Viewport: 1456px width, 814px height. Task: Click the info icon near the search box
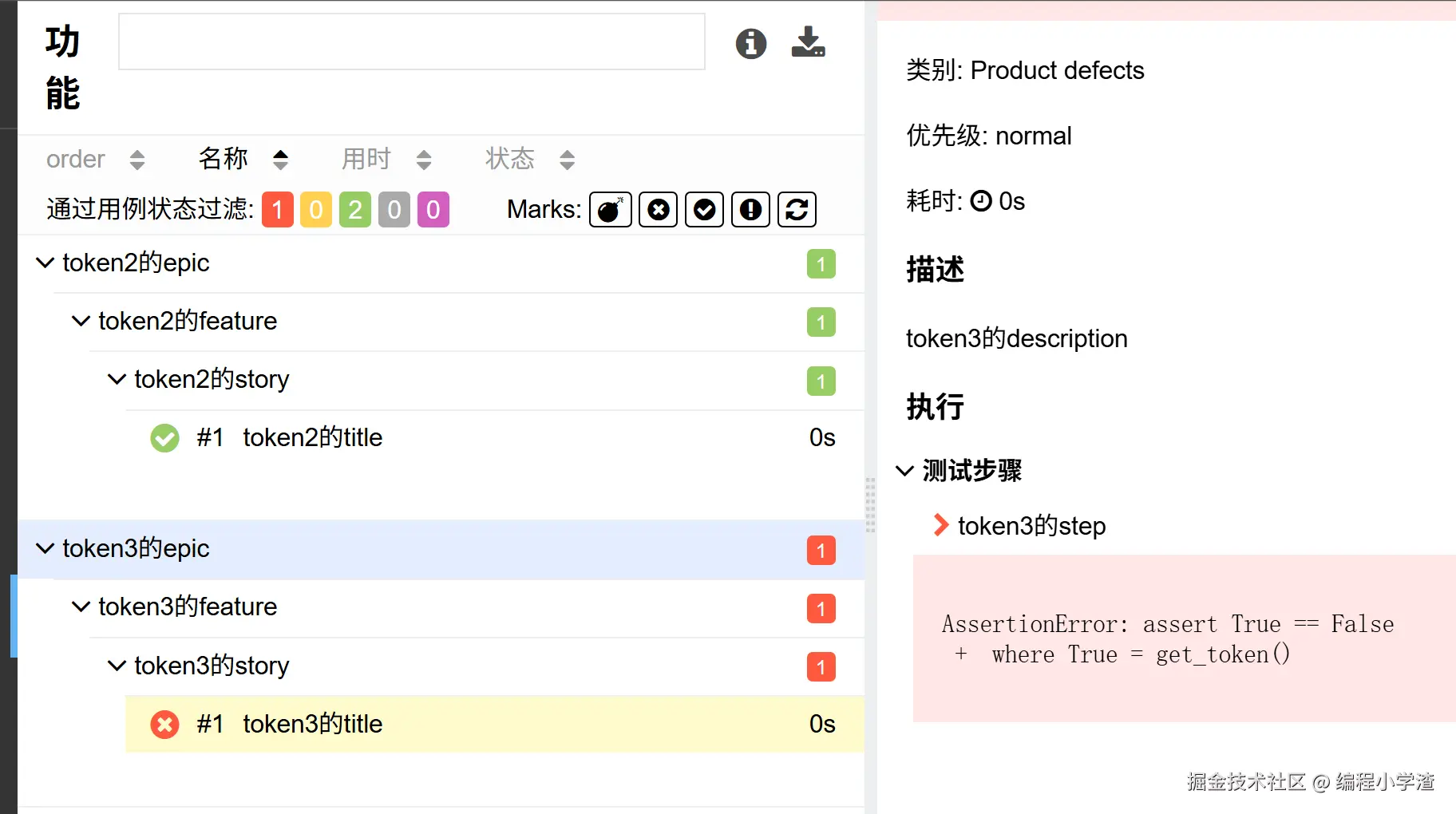click(750, 44)
